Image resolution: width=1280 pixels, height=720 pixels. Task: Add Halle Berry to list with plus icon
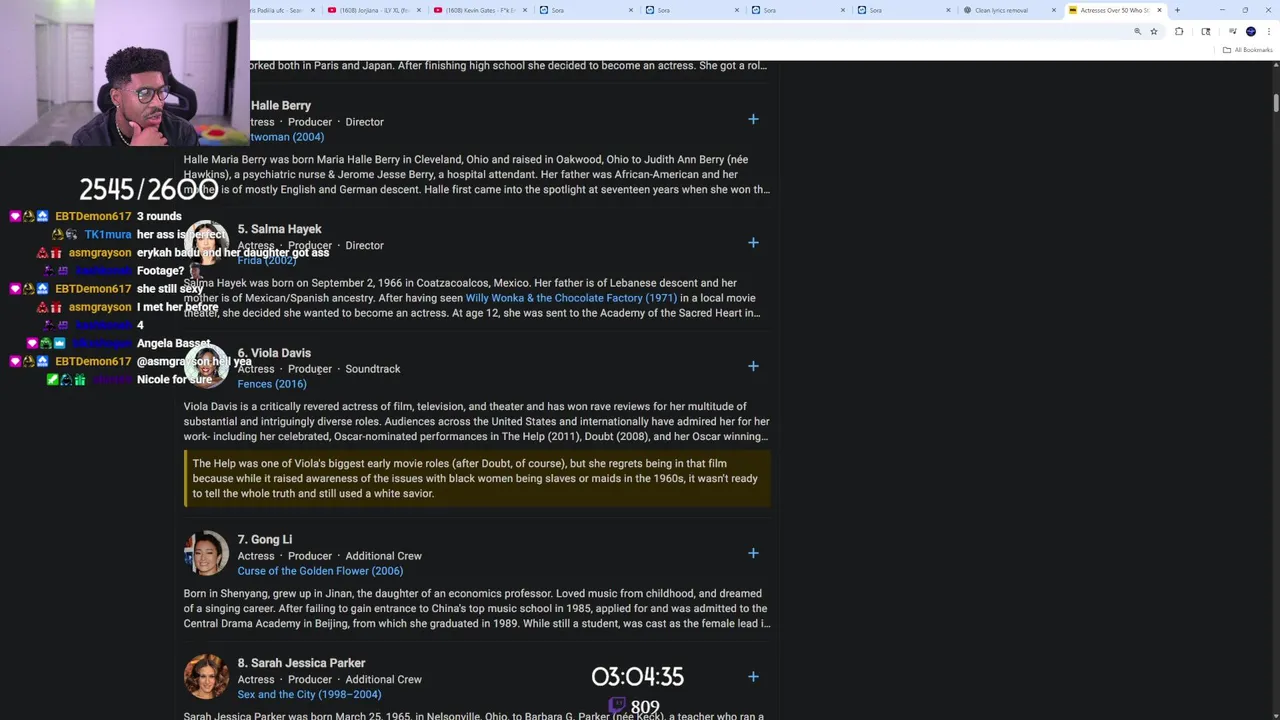tap(753, 119)
